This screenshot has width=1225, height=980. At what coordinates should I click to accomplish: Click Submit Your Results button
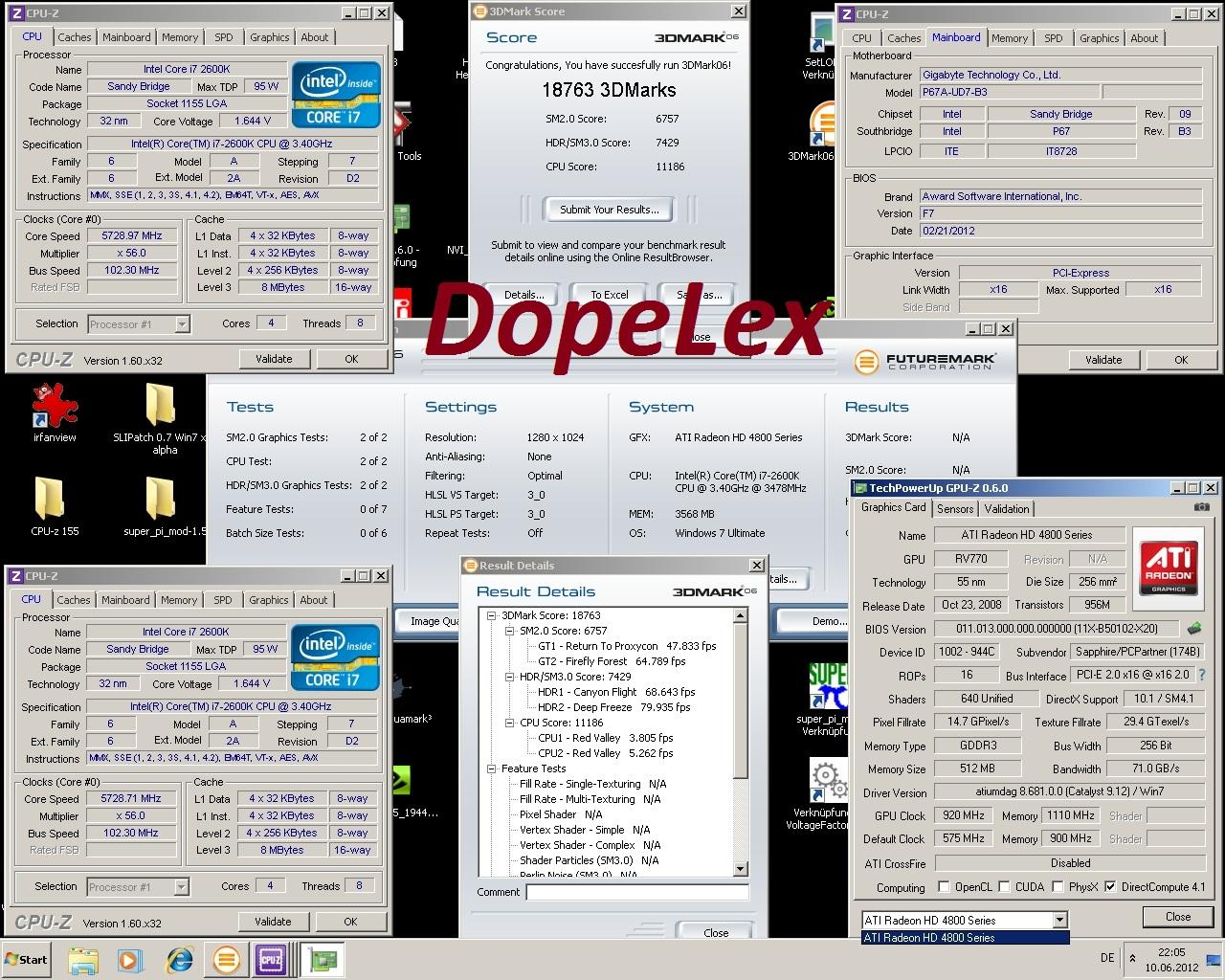(610, 210)
